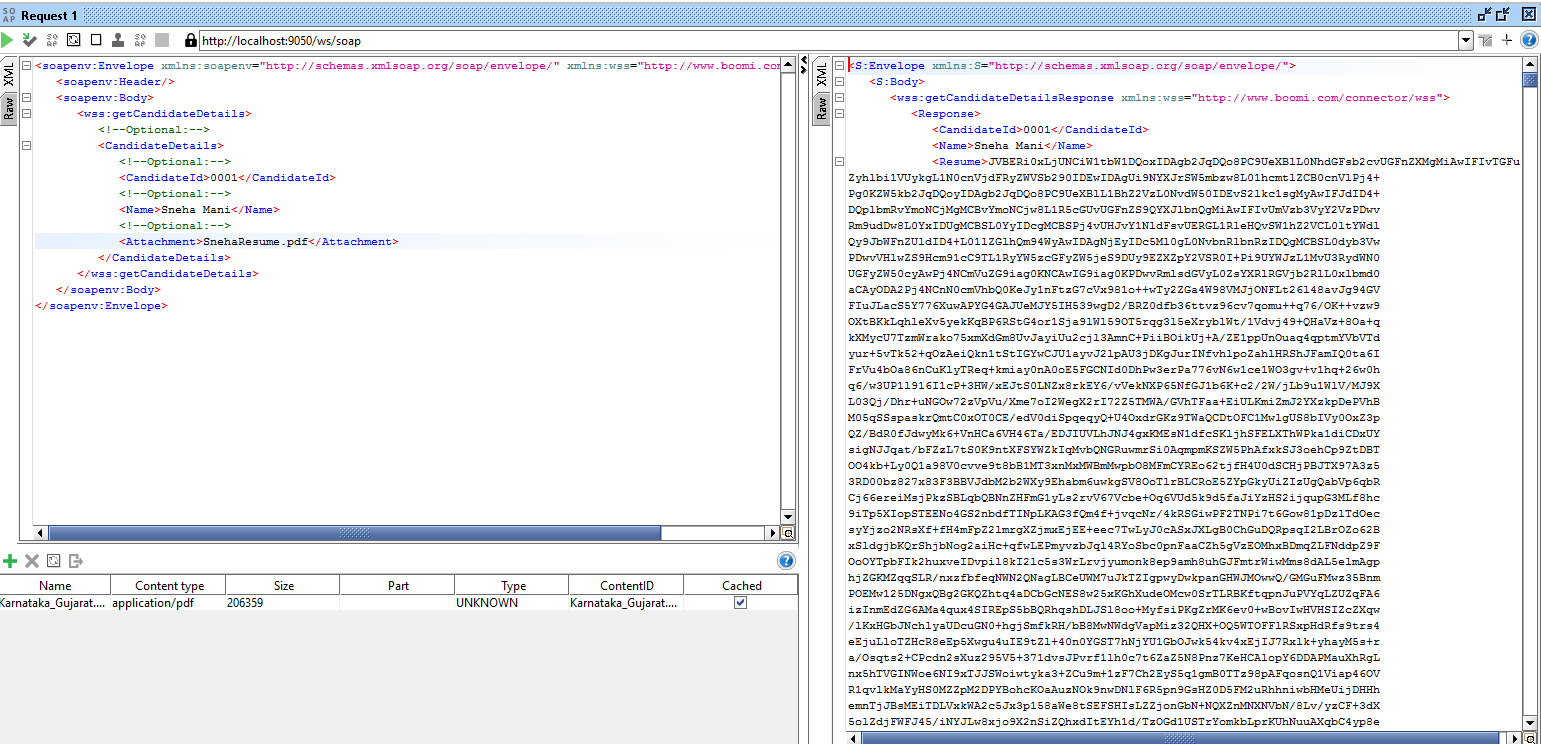Export the attachment using the export icon
This screenshot has height=744, width=1541.
coord(76,561)
